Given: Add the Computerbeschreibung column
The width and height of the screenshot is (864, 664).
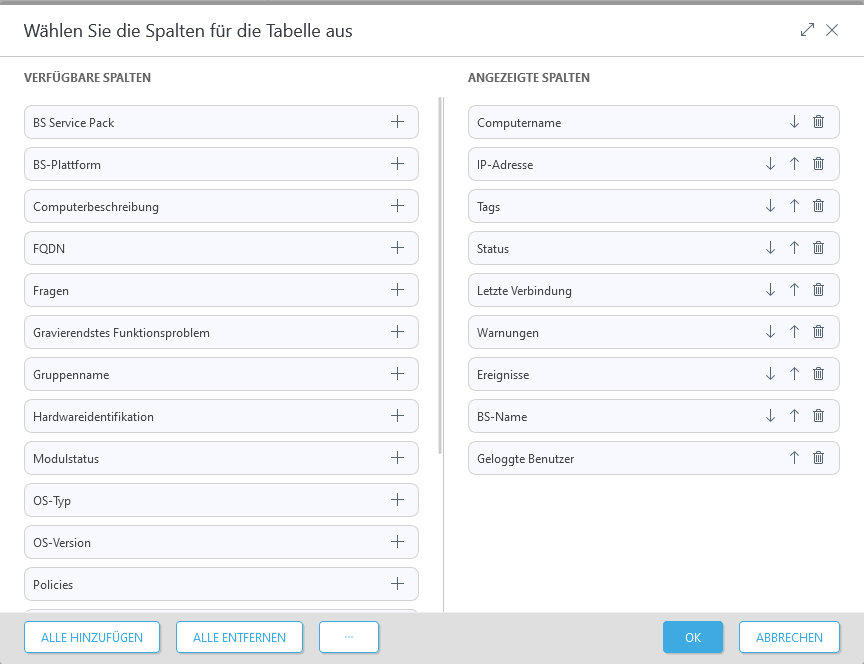Looking at the screenshot, I should tap(397, 206).
